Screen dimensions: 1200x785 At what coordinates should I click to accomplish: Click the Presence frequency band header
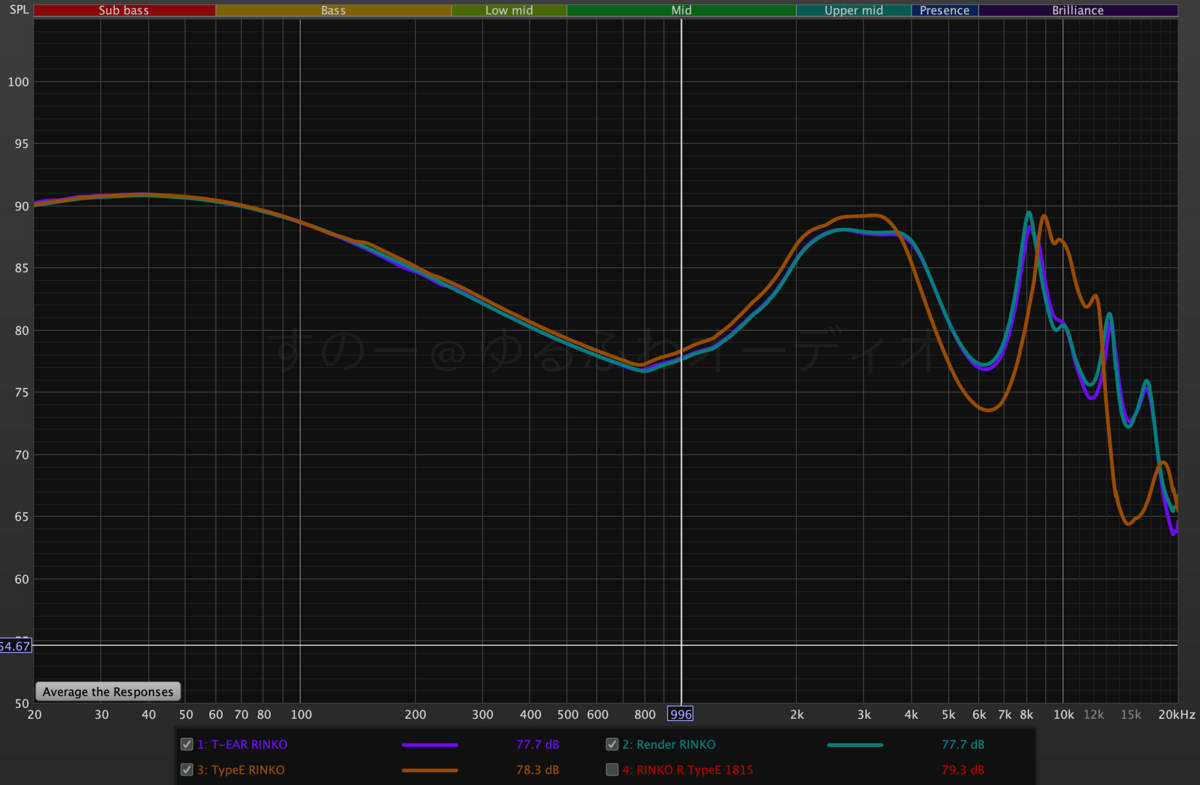(x=945, y=10)
